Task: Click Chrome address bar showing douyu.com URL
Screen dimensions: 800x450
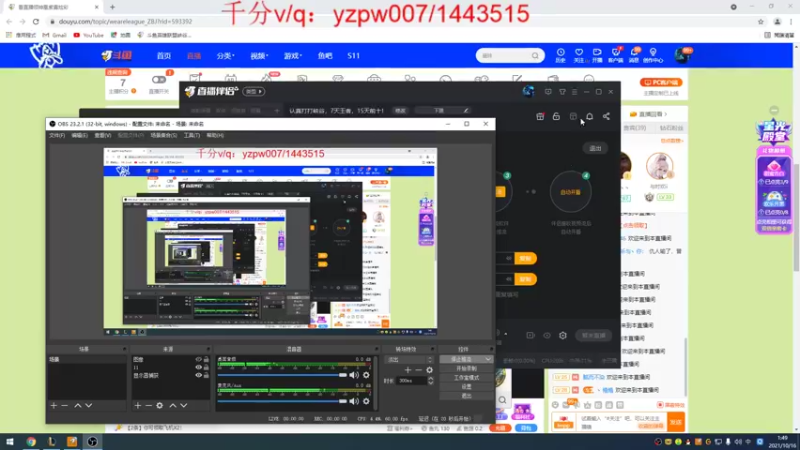Action: (403, 21)
